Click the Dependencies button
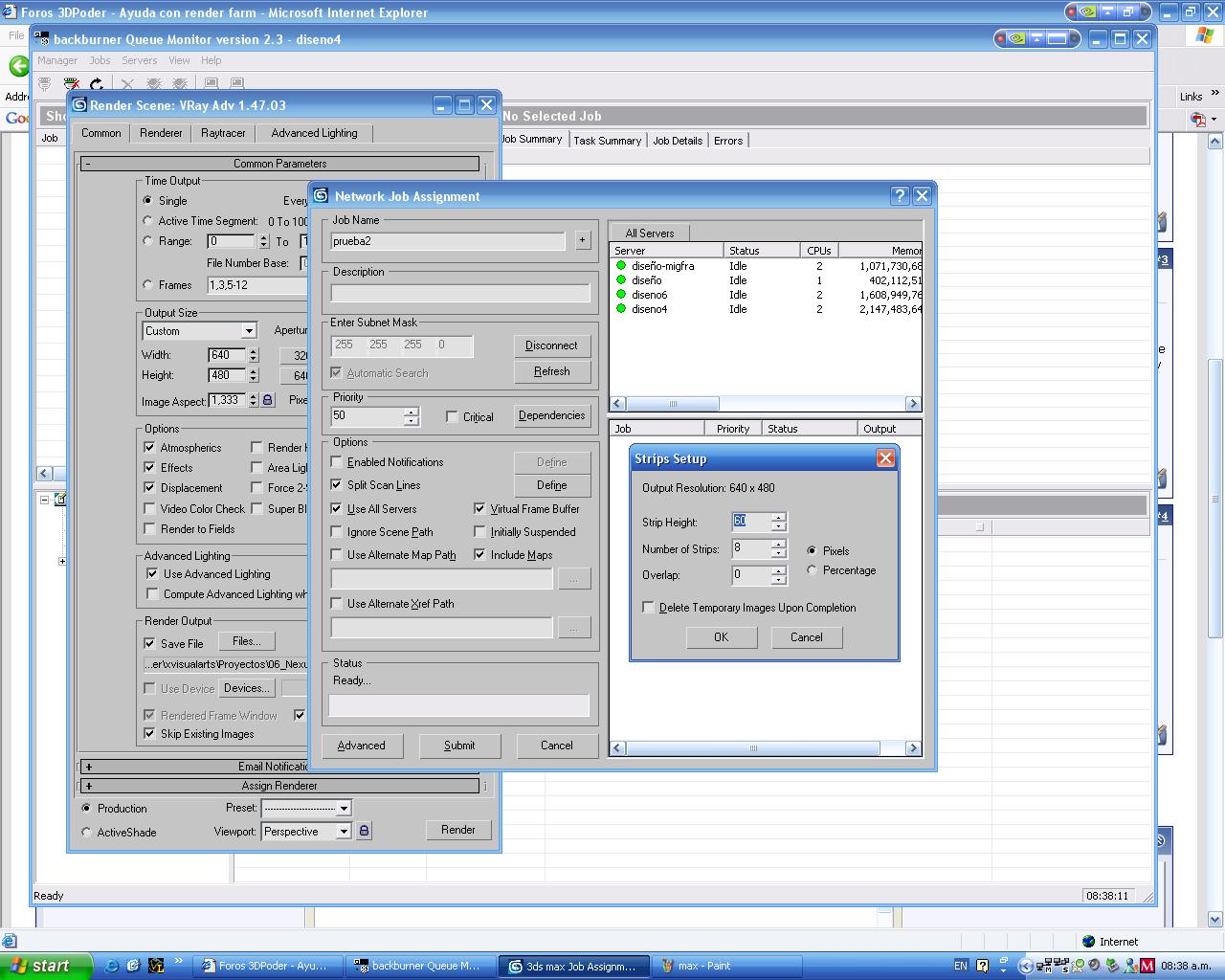 pyautogui.click(x=551, y=415)
